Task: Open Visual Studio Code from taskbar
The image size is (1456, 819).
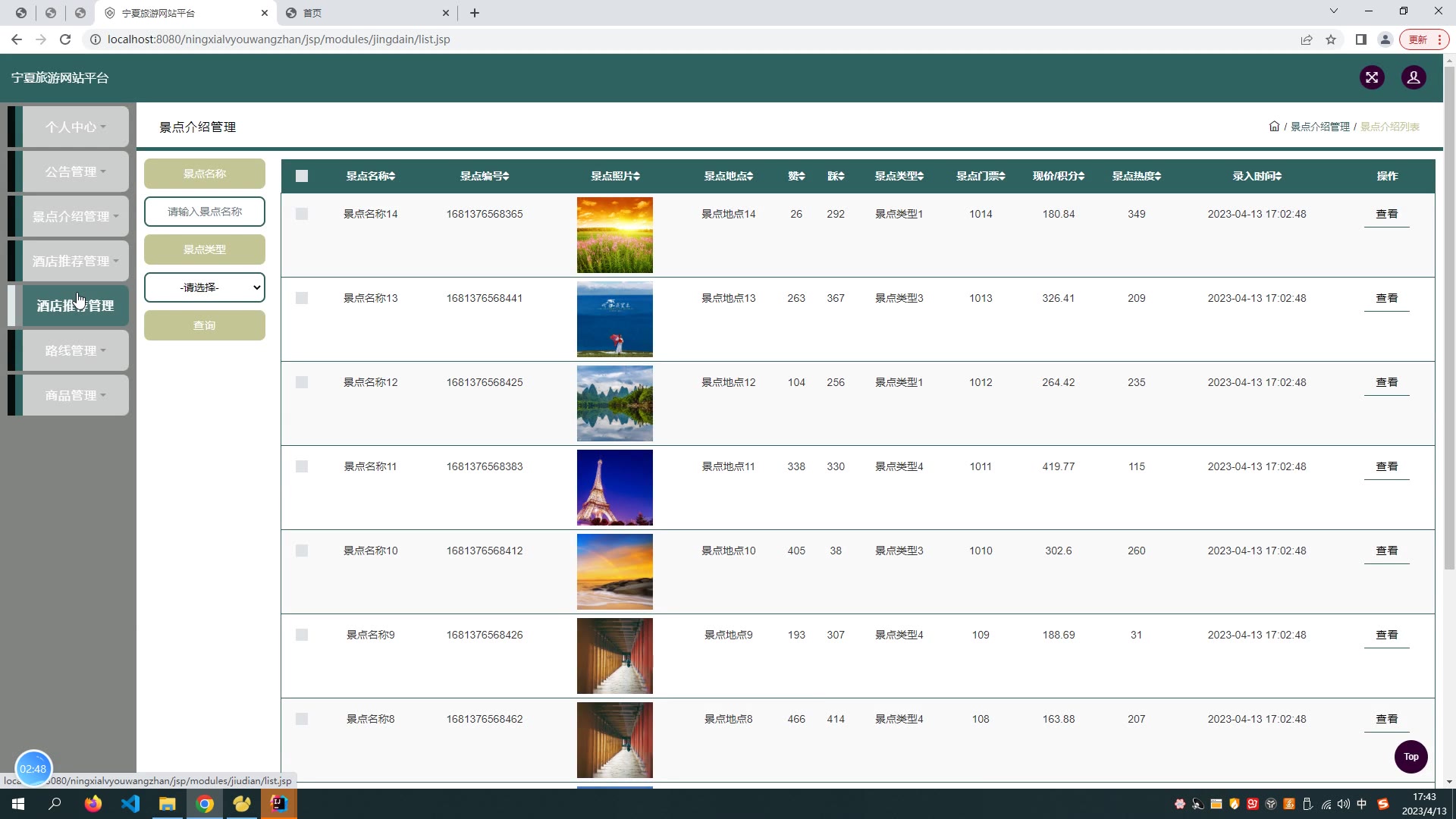Action: point(130,804)
